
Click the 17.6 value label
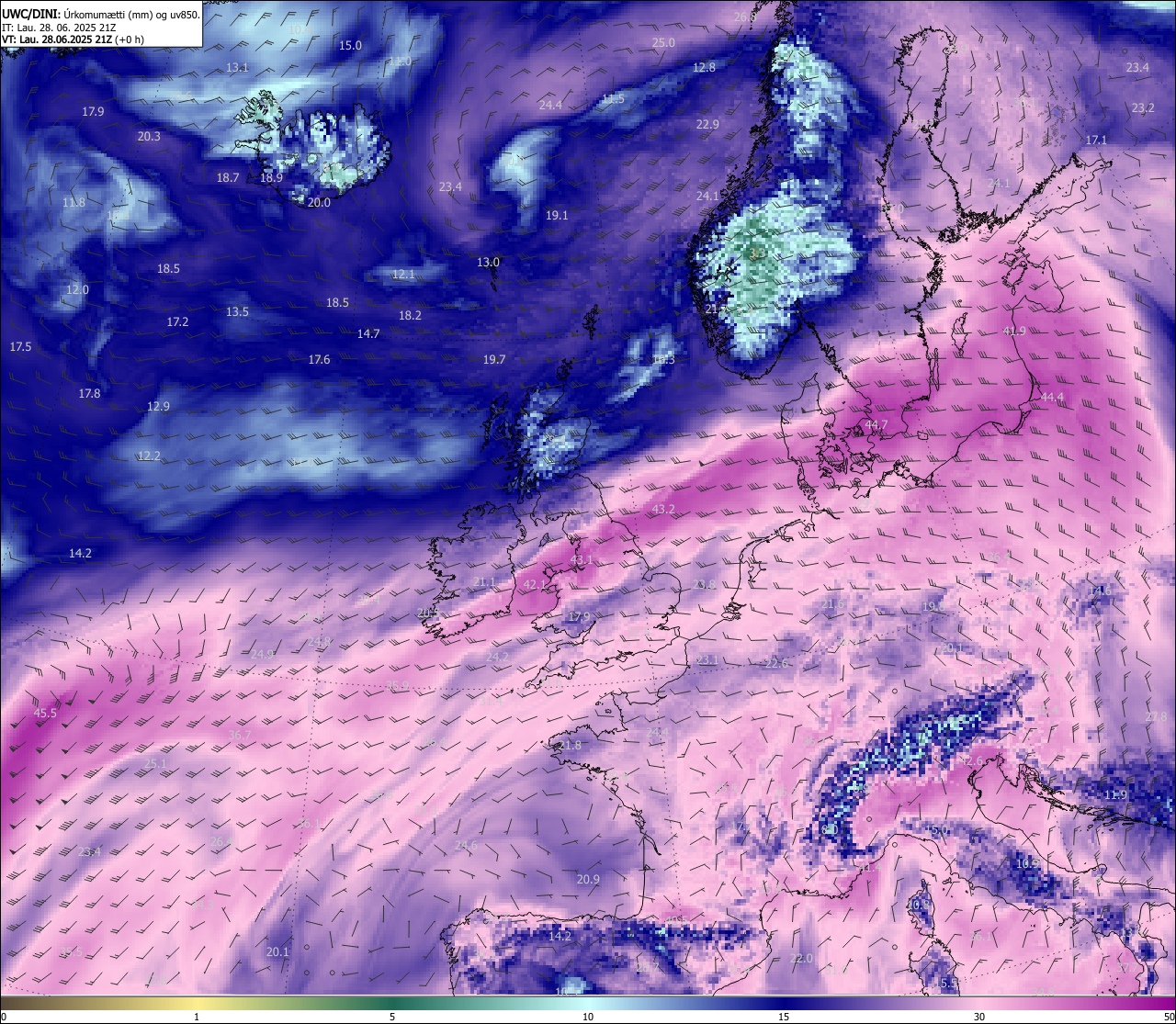pos(319,359)
